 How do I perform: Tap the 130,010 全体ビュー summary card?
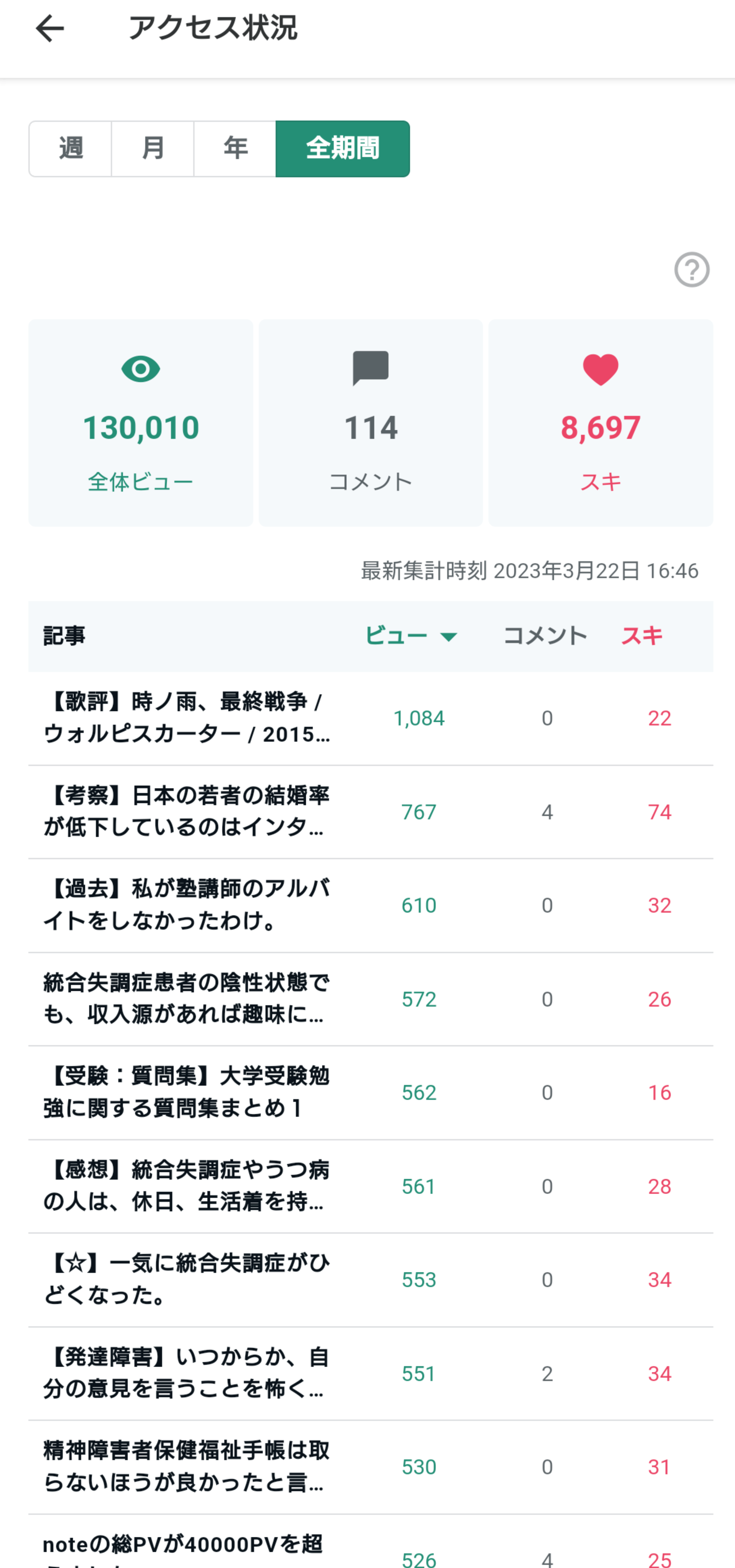[x=141, y=423]
